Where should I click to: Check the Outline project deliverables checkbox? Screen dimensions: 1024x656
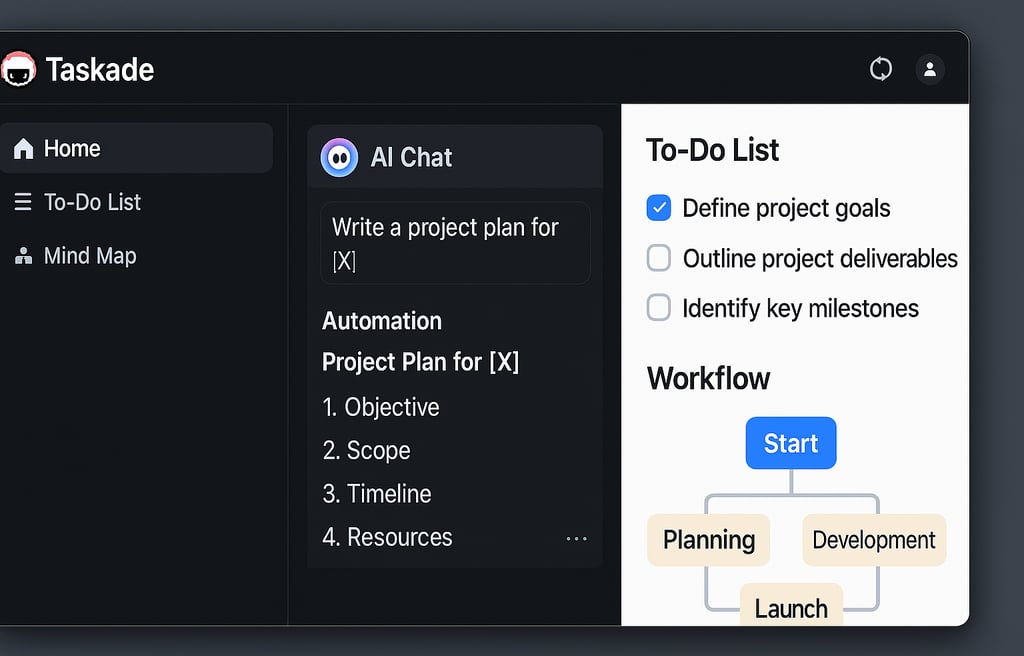pyautogui.click(x=658, y=257)
